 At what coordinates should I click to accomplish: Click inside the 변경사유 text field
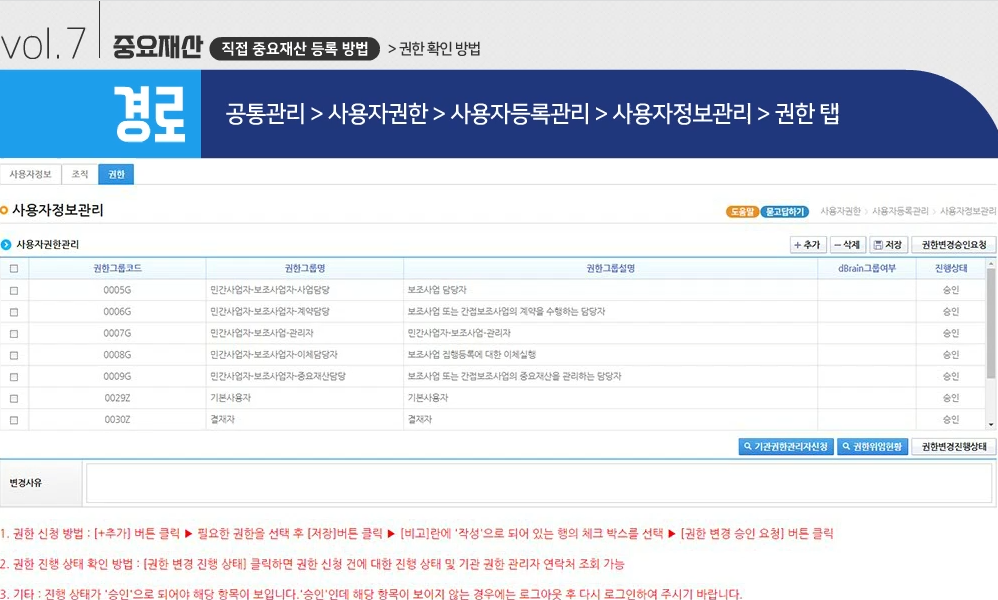(538, 483)
